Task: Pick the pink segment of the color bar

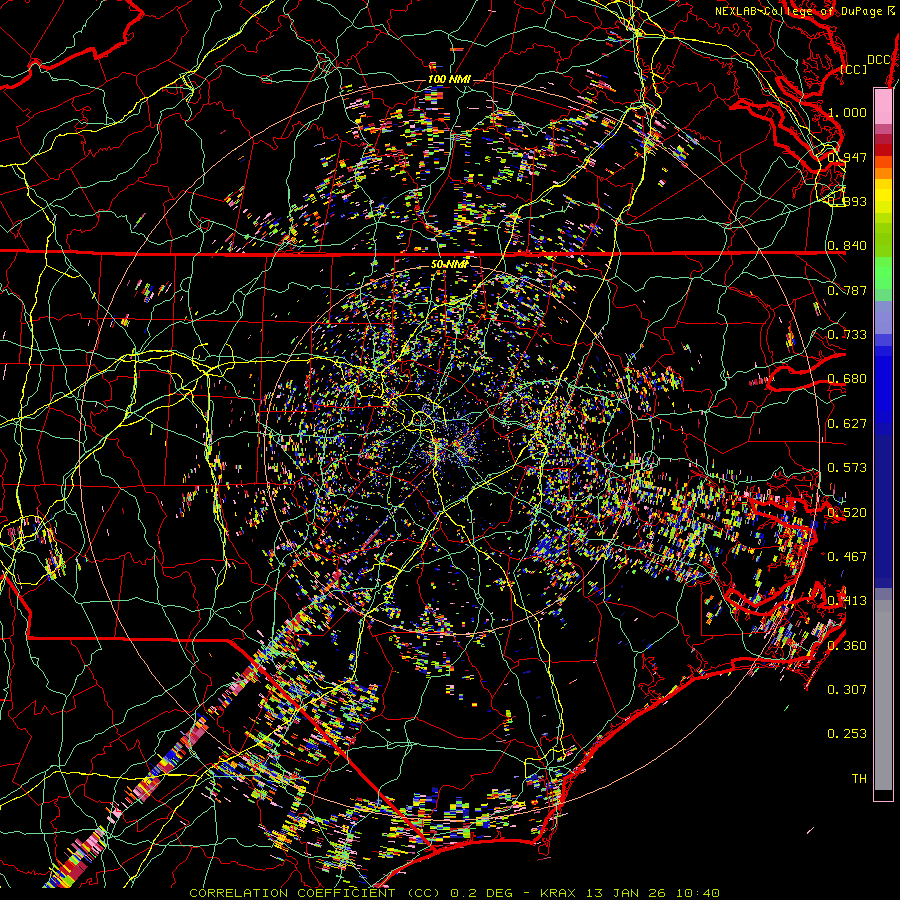Action: (x=883, y=106)
